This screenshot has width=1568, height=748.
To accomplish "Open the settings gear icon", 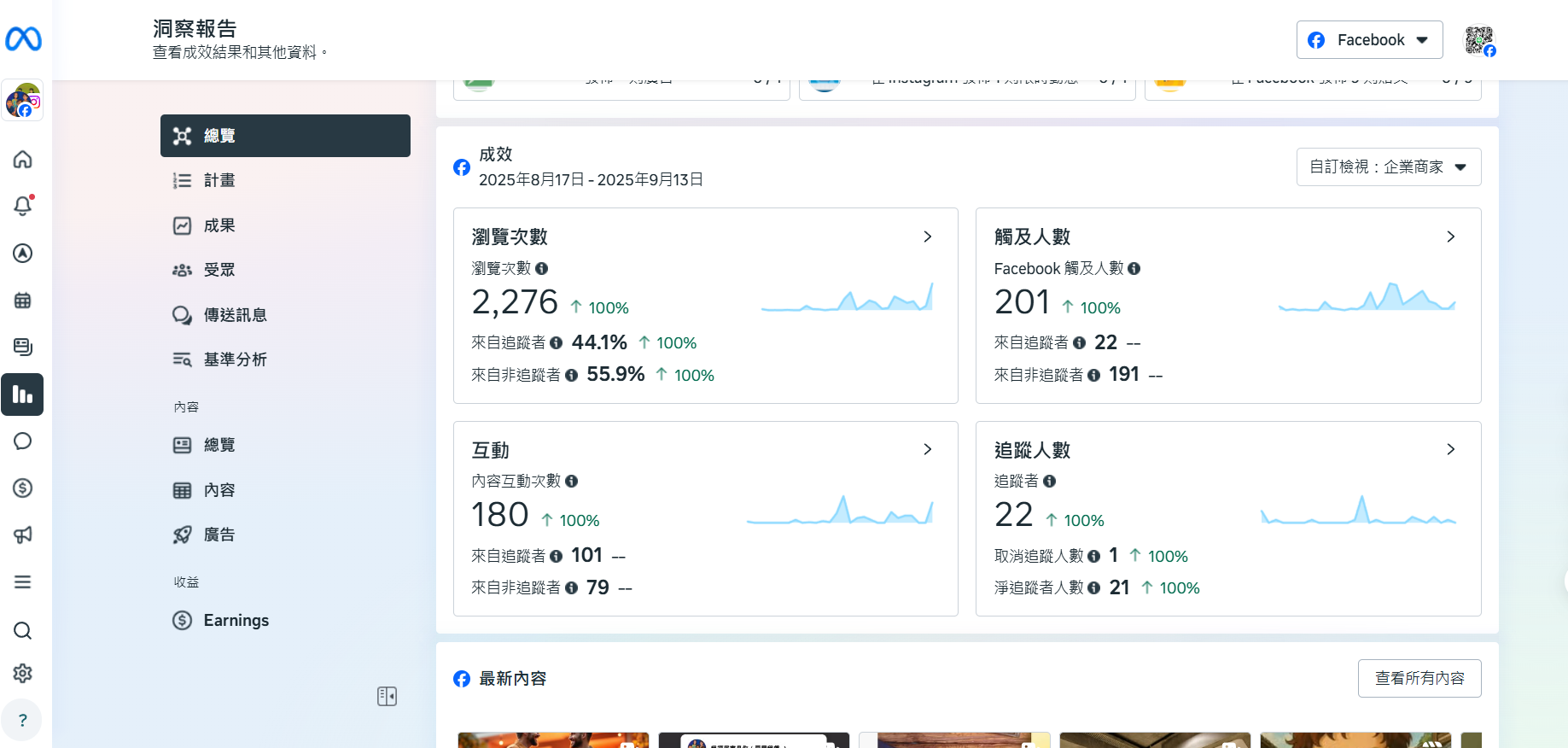I will [x=23, y=673].
